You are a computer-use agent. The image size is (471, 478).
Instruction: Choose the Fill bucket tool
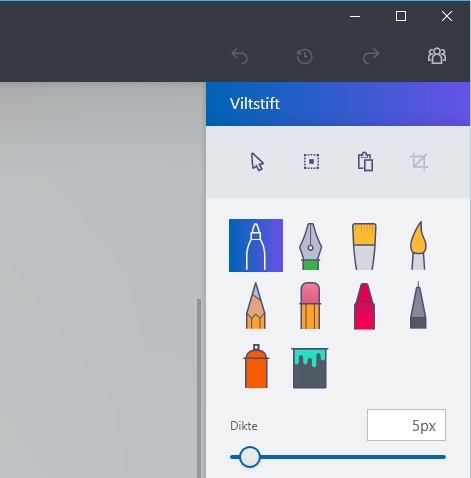coord(310,368)
